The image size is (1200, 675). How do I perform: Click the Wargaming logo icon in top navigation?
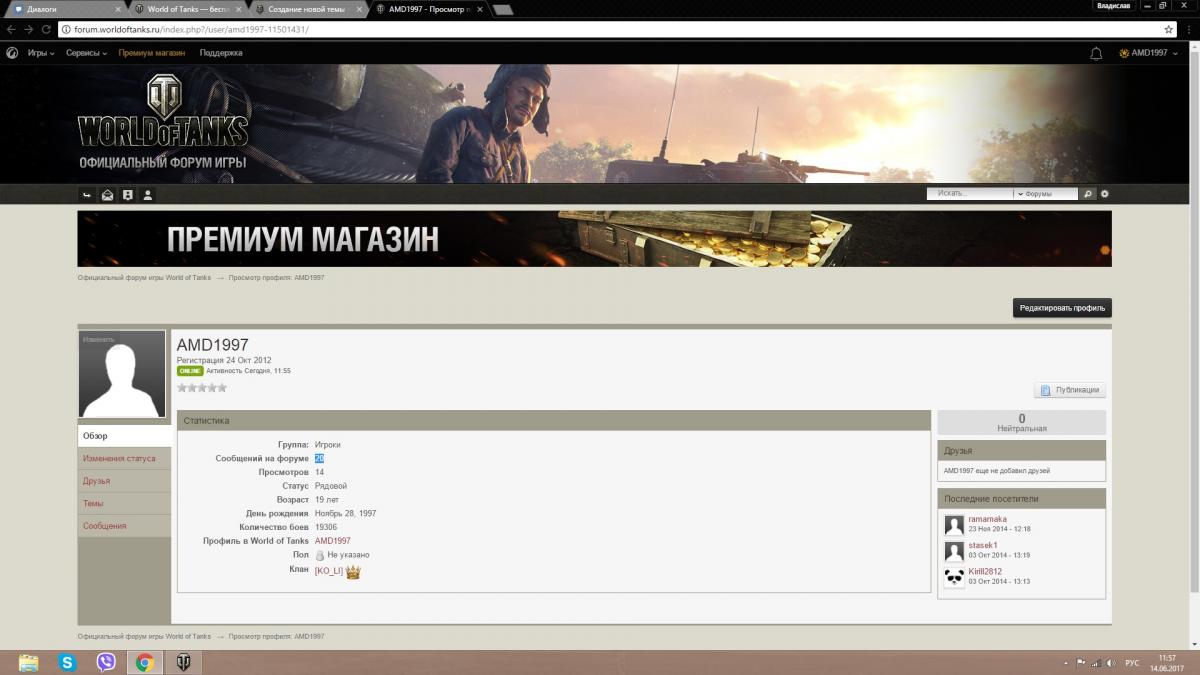point(12,53)
